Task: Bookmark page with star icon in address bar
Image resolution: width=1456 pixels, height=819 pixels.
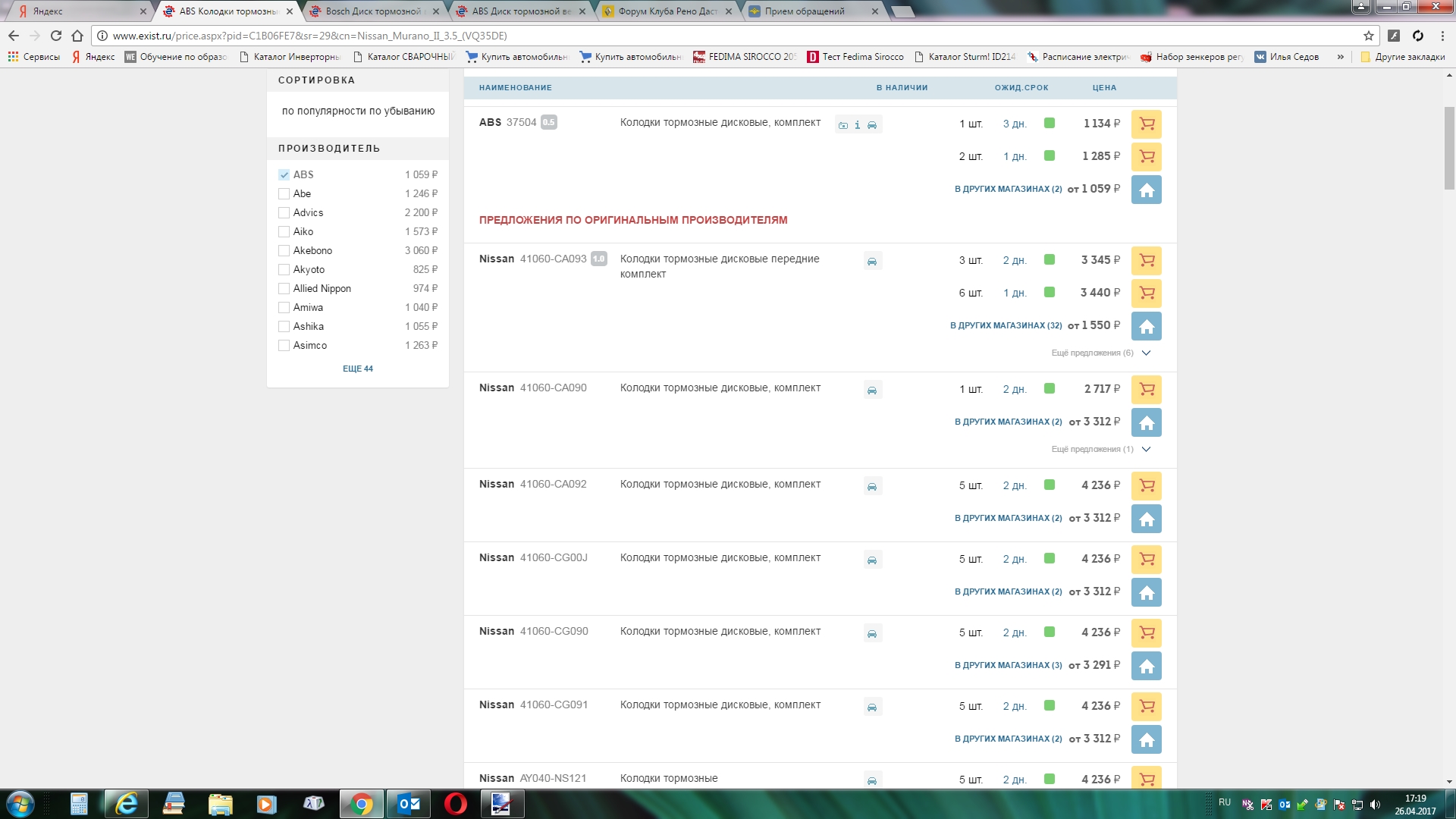Action: point(1368,36)
